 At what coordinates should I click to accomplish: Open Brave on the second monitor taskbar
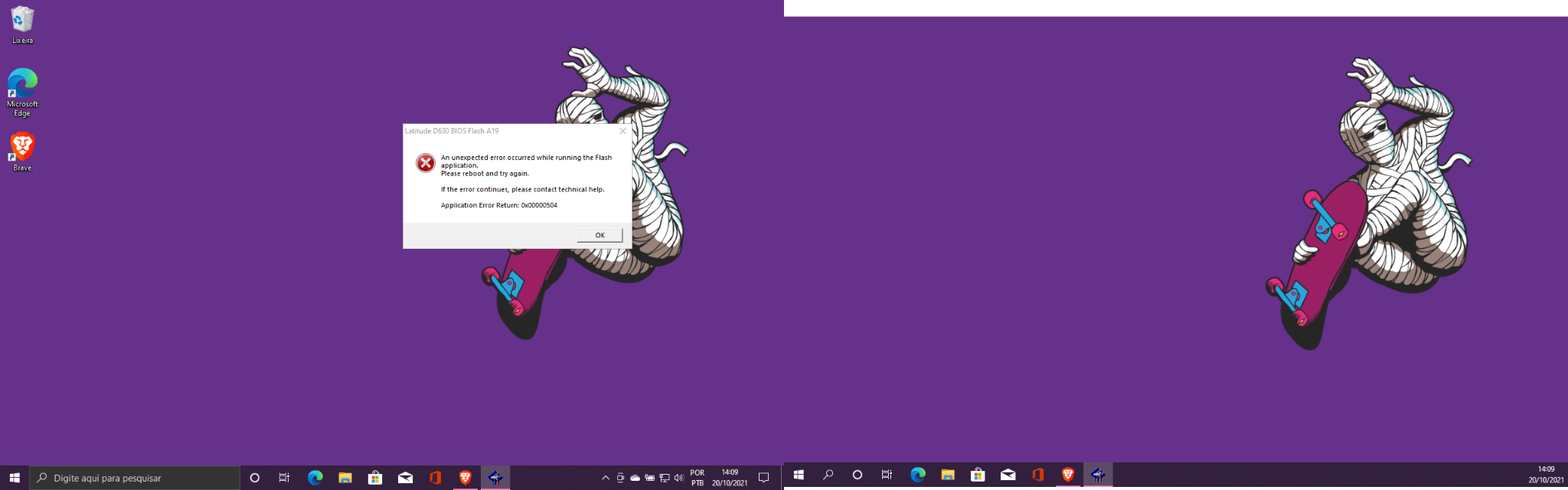point(1067,475)
